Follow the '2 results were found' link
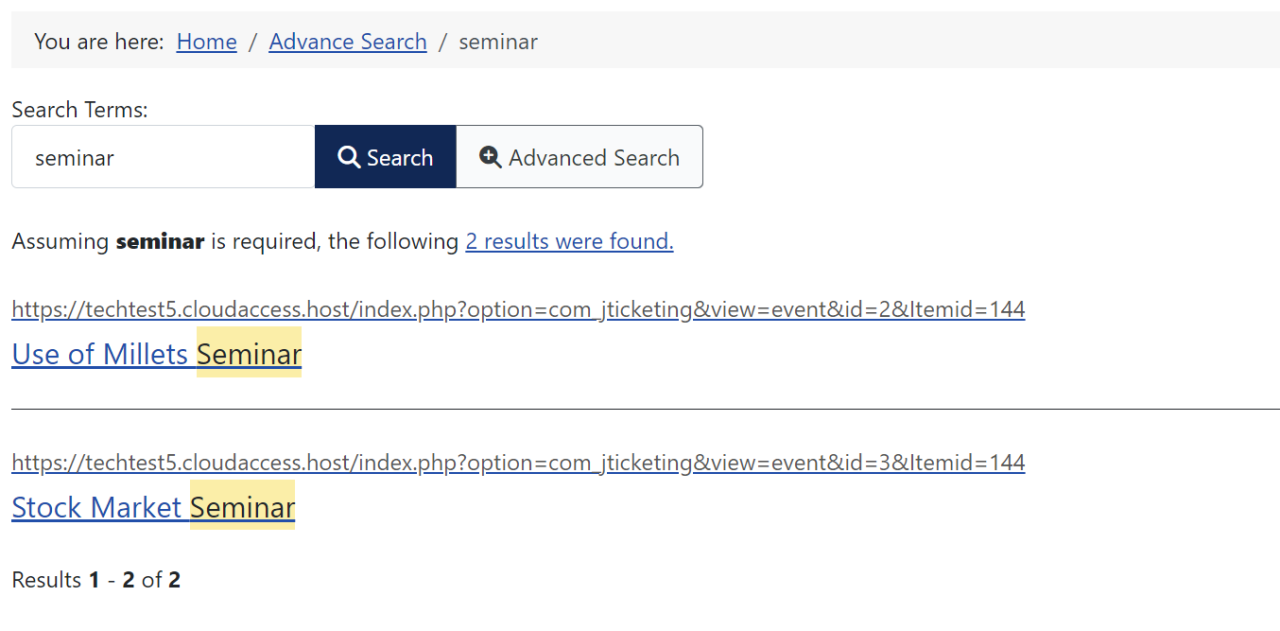The height and width of the screenshot is (631, 1280). click(569, 242)
